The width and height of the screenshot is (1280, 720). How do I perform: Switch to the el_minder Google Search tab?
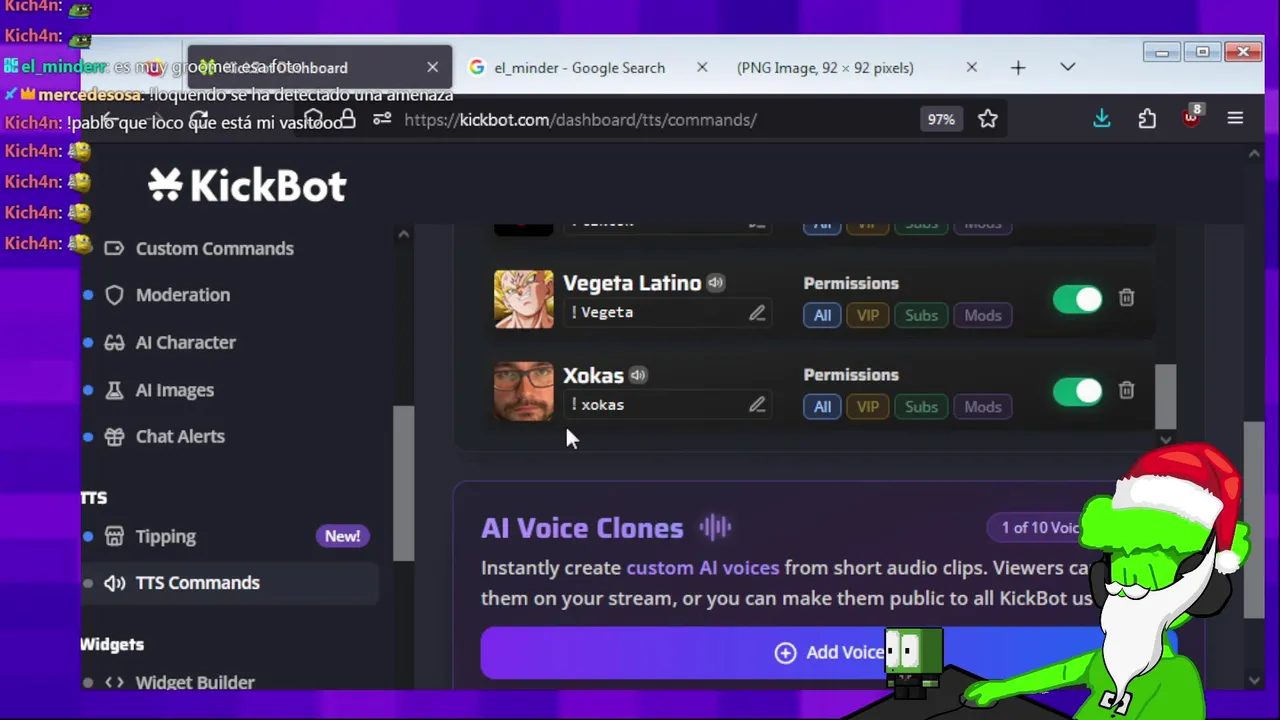pos(579,68)
